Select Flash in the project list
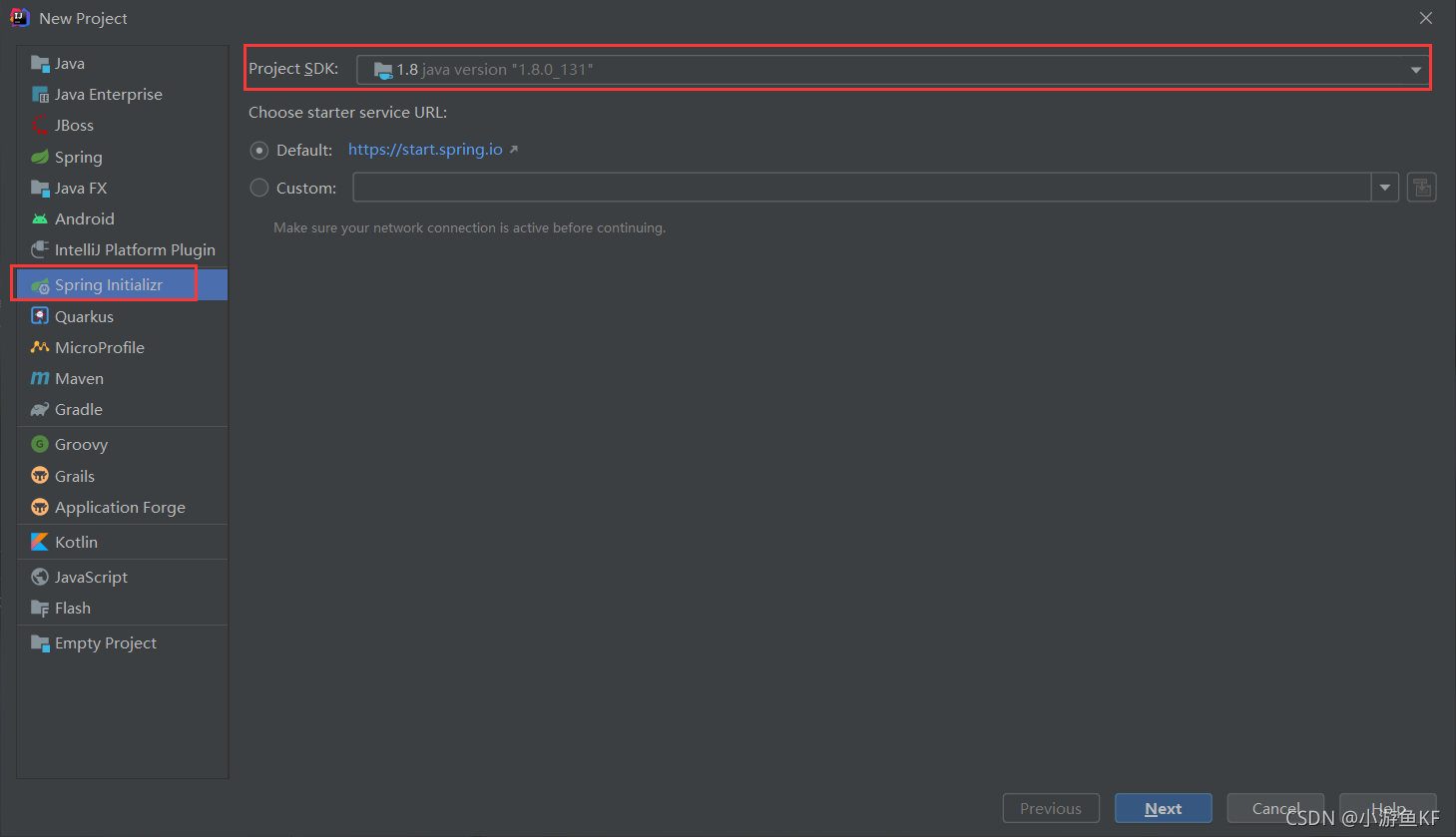 [x=123, y=608]
